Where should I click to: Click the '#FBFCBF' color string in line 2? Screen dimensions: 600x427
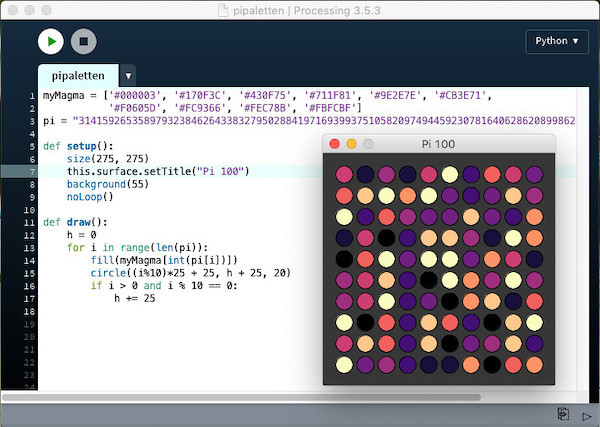point(330,108)
